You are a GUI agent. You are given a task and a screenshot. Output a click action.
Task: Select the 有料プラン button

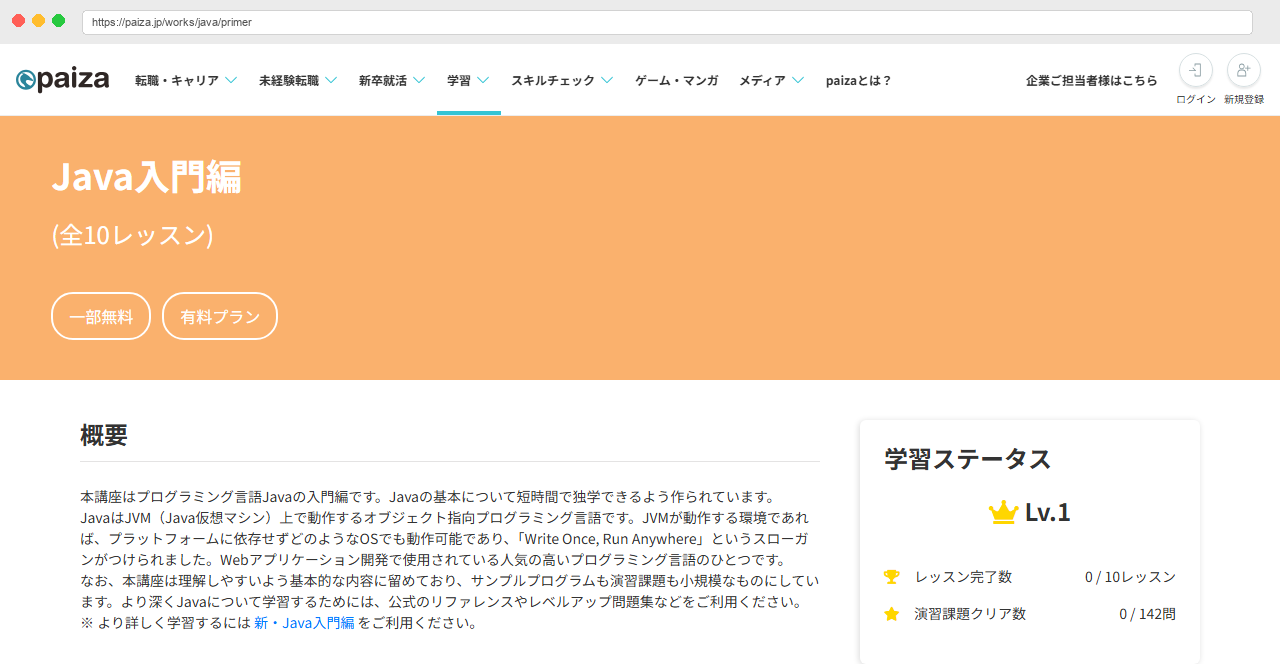coord(220,316)
